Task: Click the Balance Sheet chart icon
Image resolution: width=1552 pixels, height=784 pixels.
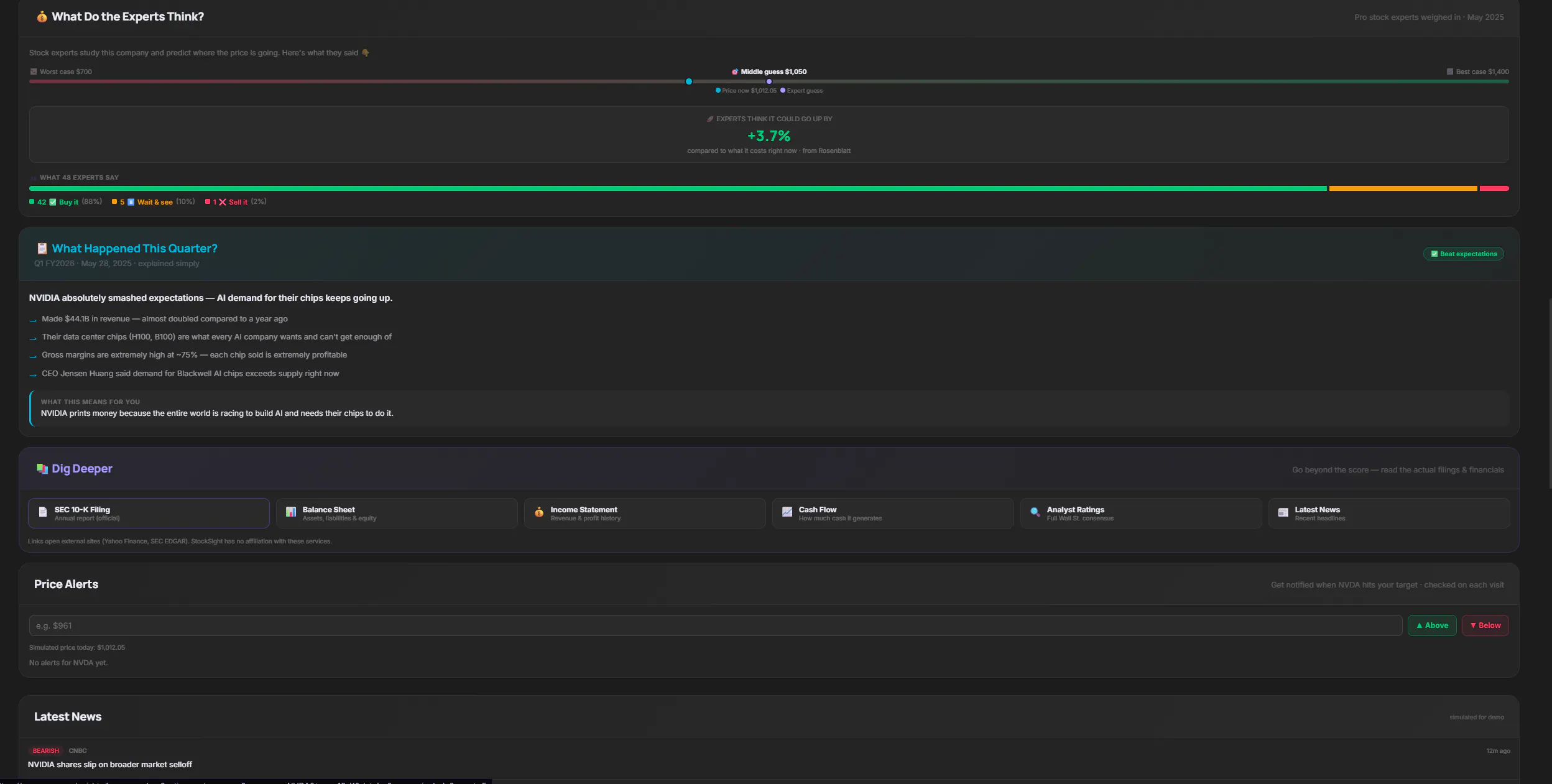Action: point(290,512)
